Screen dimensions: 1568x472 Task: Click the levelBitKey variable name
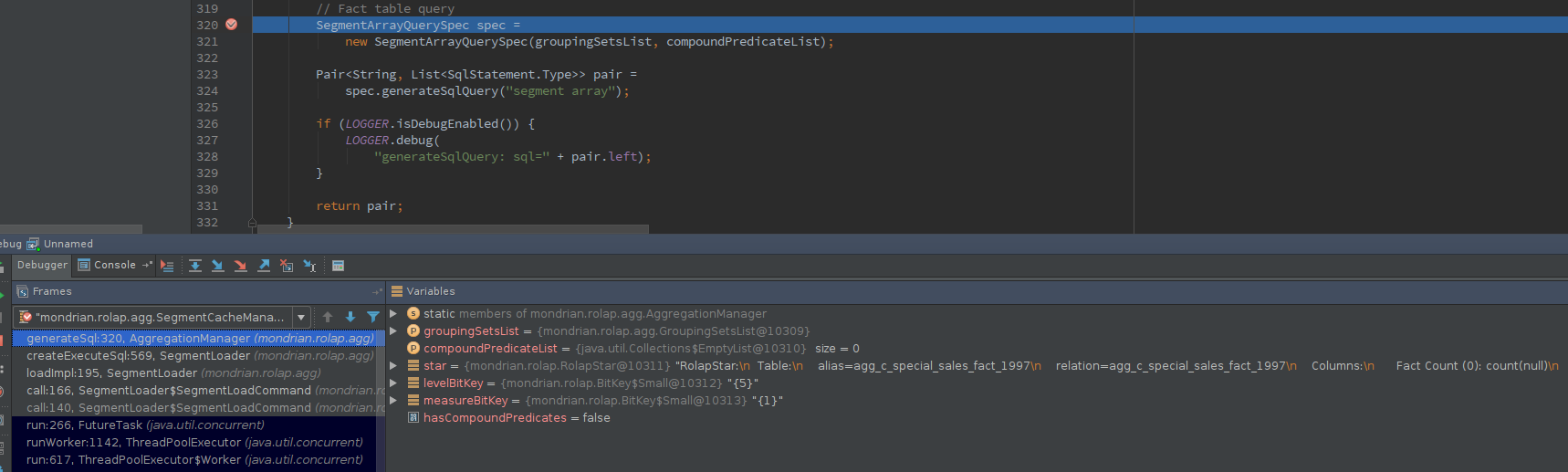coord(454,383)
